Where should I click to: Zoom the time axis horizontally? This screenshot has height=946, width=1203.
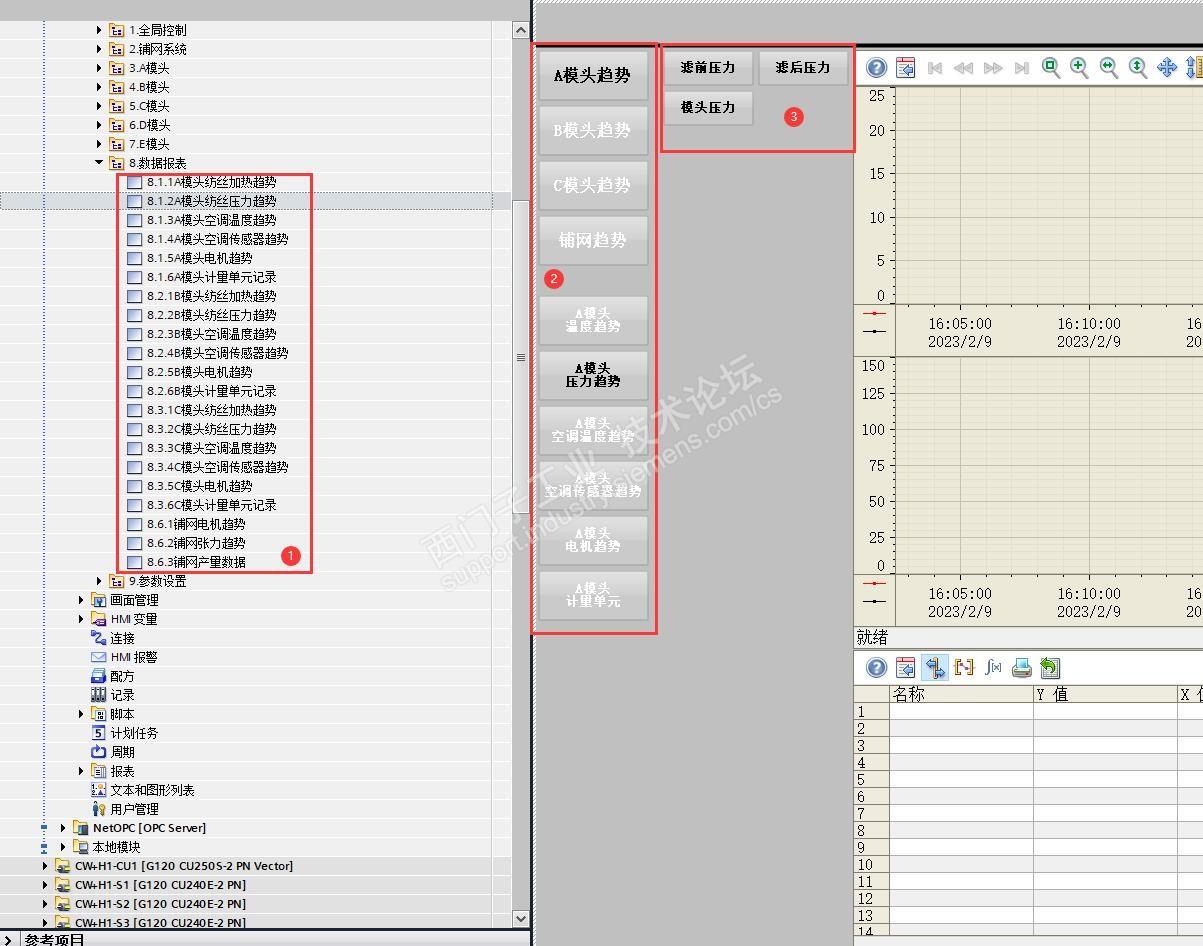1108,67
